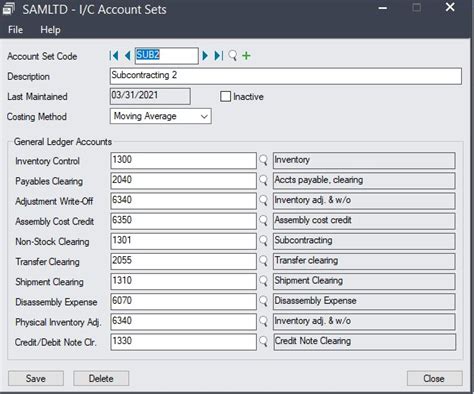The width and height of the screenshot is (474, 394).
Task: Open finder for Payables Clearing account
Action: coord(263,181)
